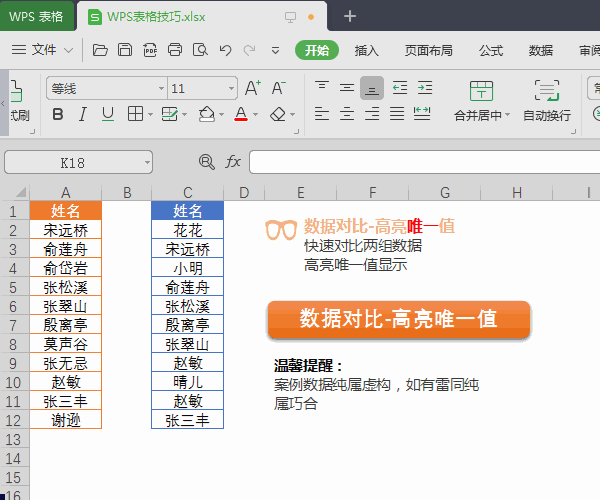
Task: Click cell 谢逊 in column A
Action: 65,420
